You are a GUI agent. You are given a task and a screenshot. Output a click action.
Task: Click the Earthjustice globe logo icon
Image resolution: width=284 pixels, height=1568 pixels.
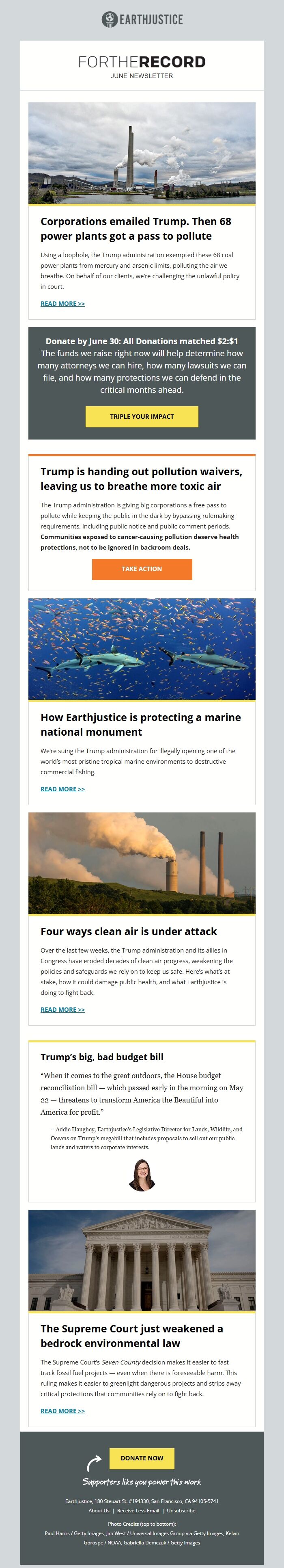(x=109, y=19)
